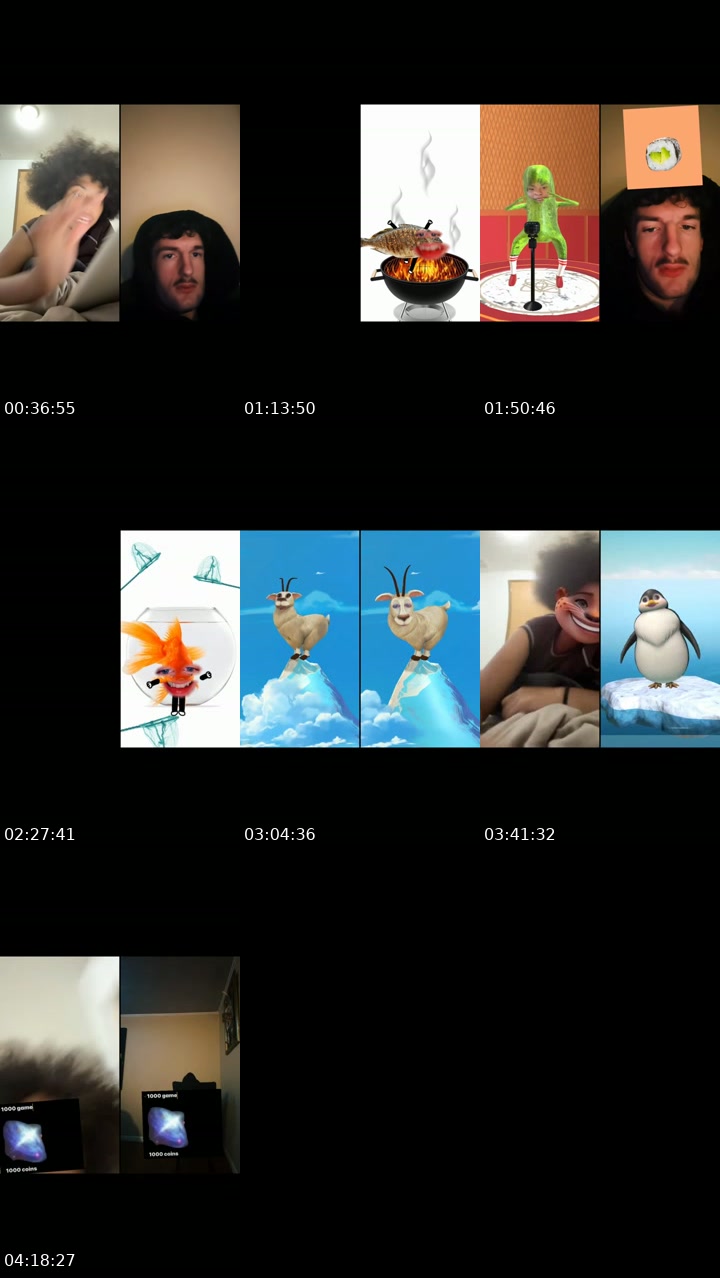Viewport: 720px width, 1278px height.
Task: Select the green pickle character dancing thumbnail
Action: click(x=540, y=213)
